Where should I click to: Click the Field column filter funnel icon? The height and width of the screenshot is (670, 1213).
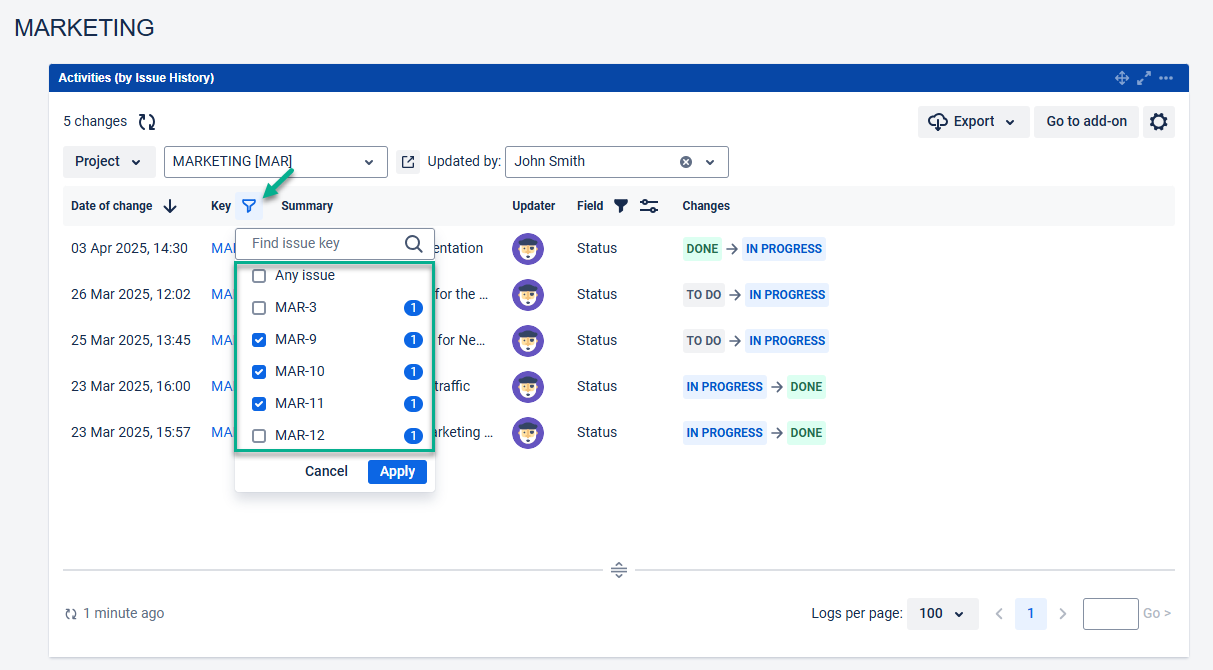(x=621, y=206)
